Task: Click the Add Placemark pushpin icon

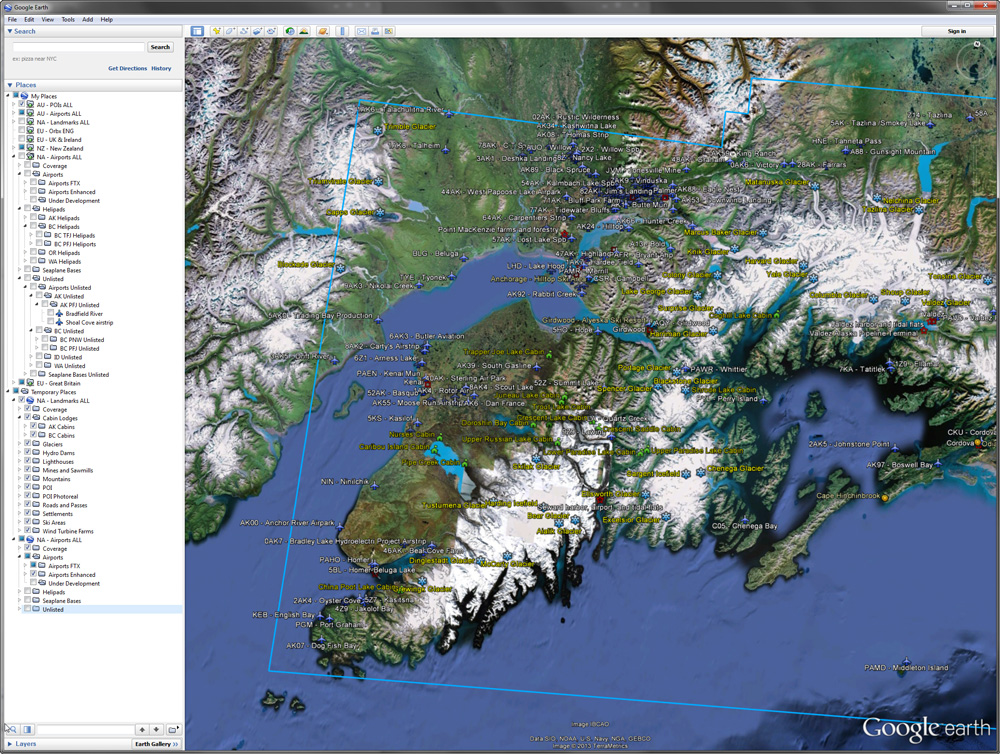Action: (x=216, y=31)
